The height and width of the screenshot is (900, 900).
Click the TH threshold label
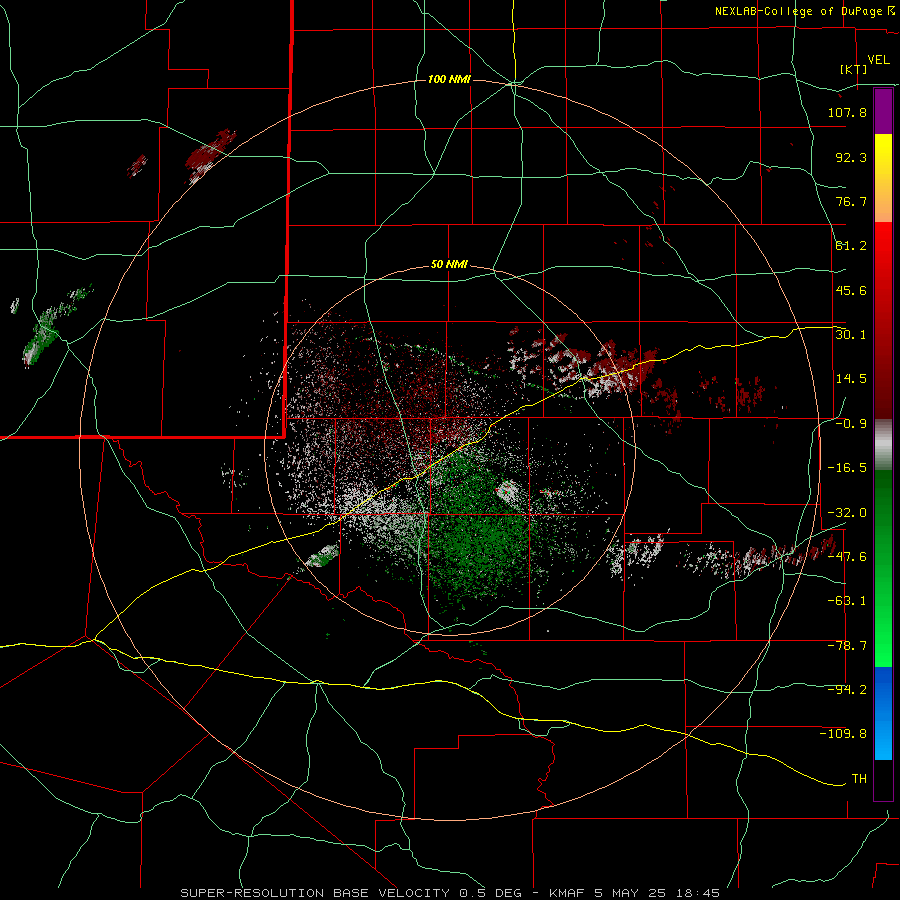(x=859, y=779)
